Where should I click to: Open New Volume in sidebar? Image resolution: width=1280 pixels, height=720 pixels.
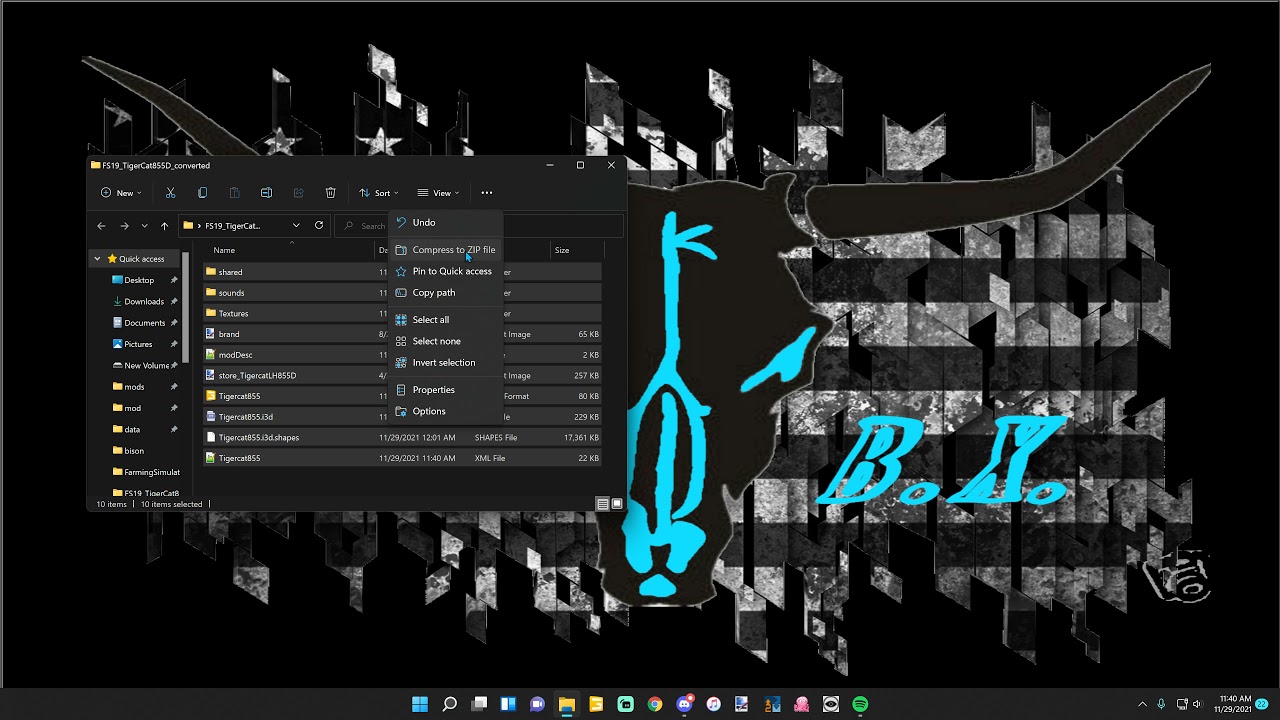[146, 366]
